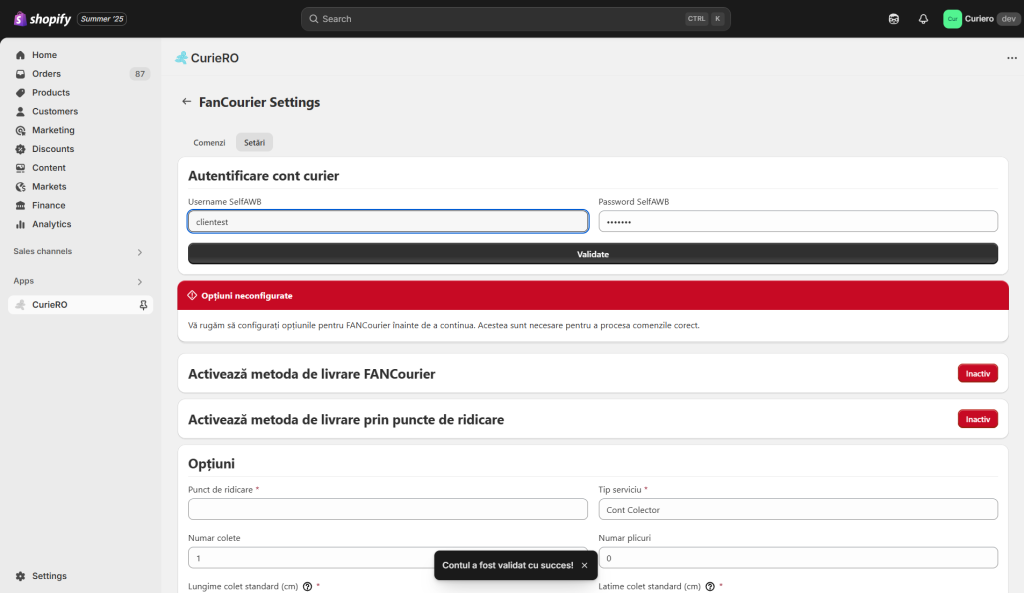
Task: Open Discounts in the sidebar
Action: [x=53, y=150]
